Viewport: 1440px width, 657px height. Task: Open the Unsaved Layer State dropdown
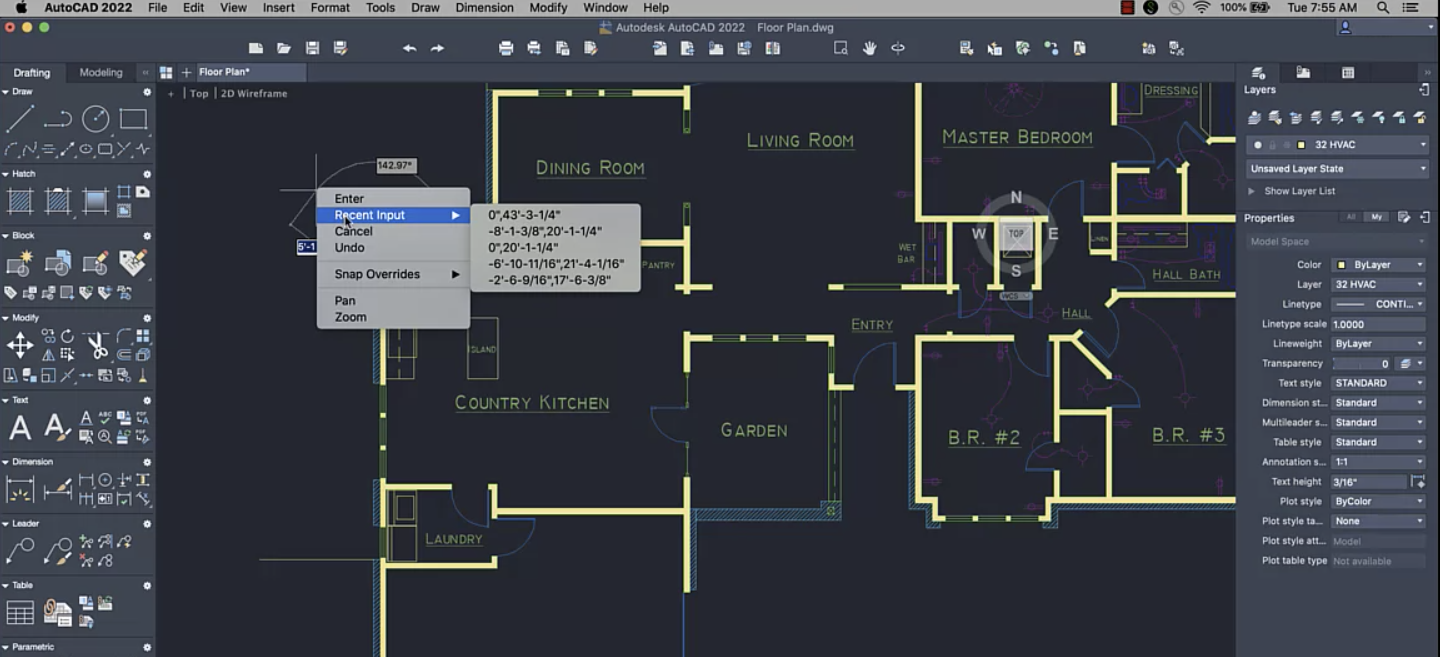point(1336,169)
